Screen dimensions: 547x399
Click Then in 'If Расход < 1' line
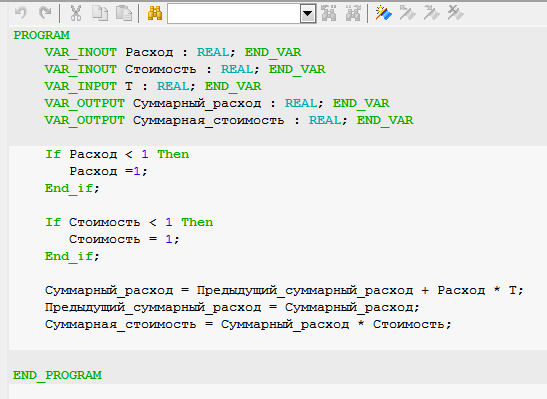pos(173,154)
